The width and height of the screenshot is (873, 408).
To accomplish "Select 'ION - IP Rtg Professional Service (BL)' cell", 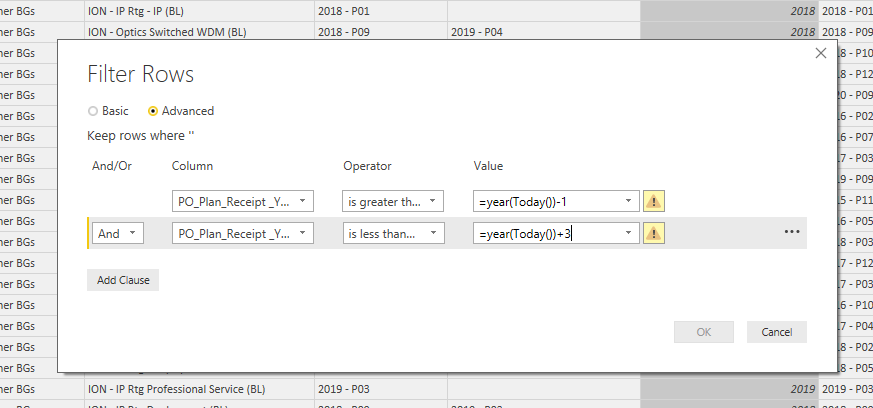I will [x=199, y=389].
